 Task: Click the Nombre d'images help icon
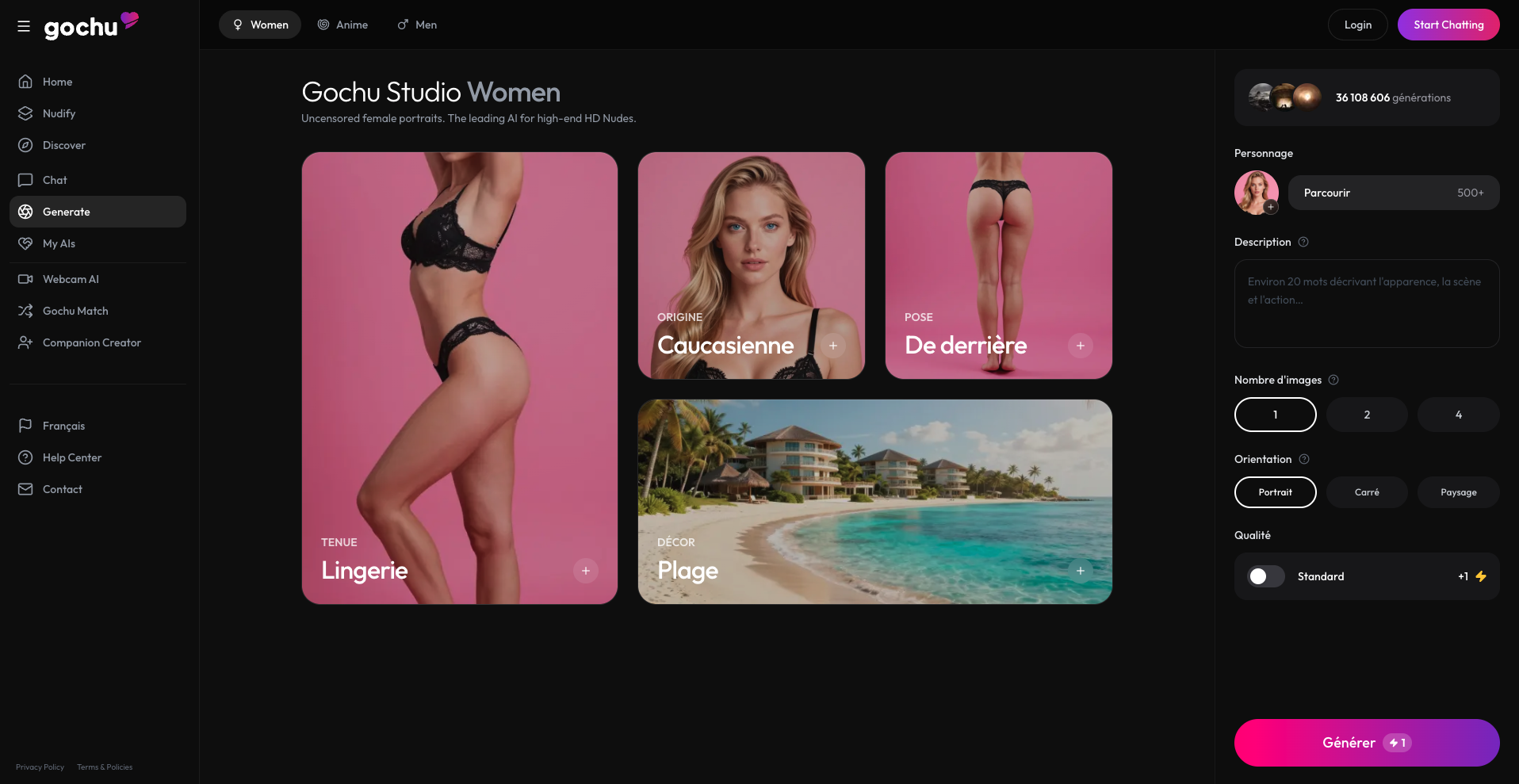pos(1333,380)
